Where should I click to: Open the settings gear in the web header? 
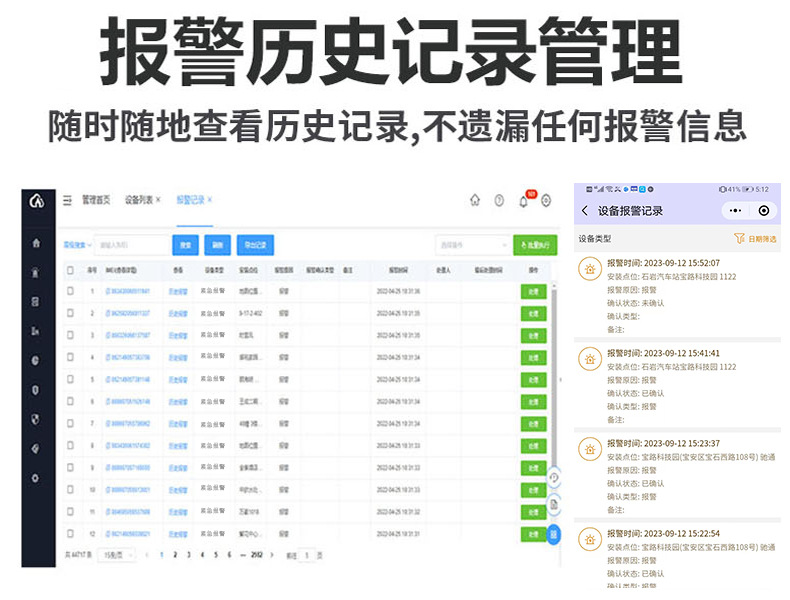point(546,201)
